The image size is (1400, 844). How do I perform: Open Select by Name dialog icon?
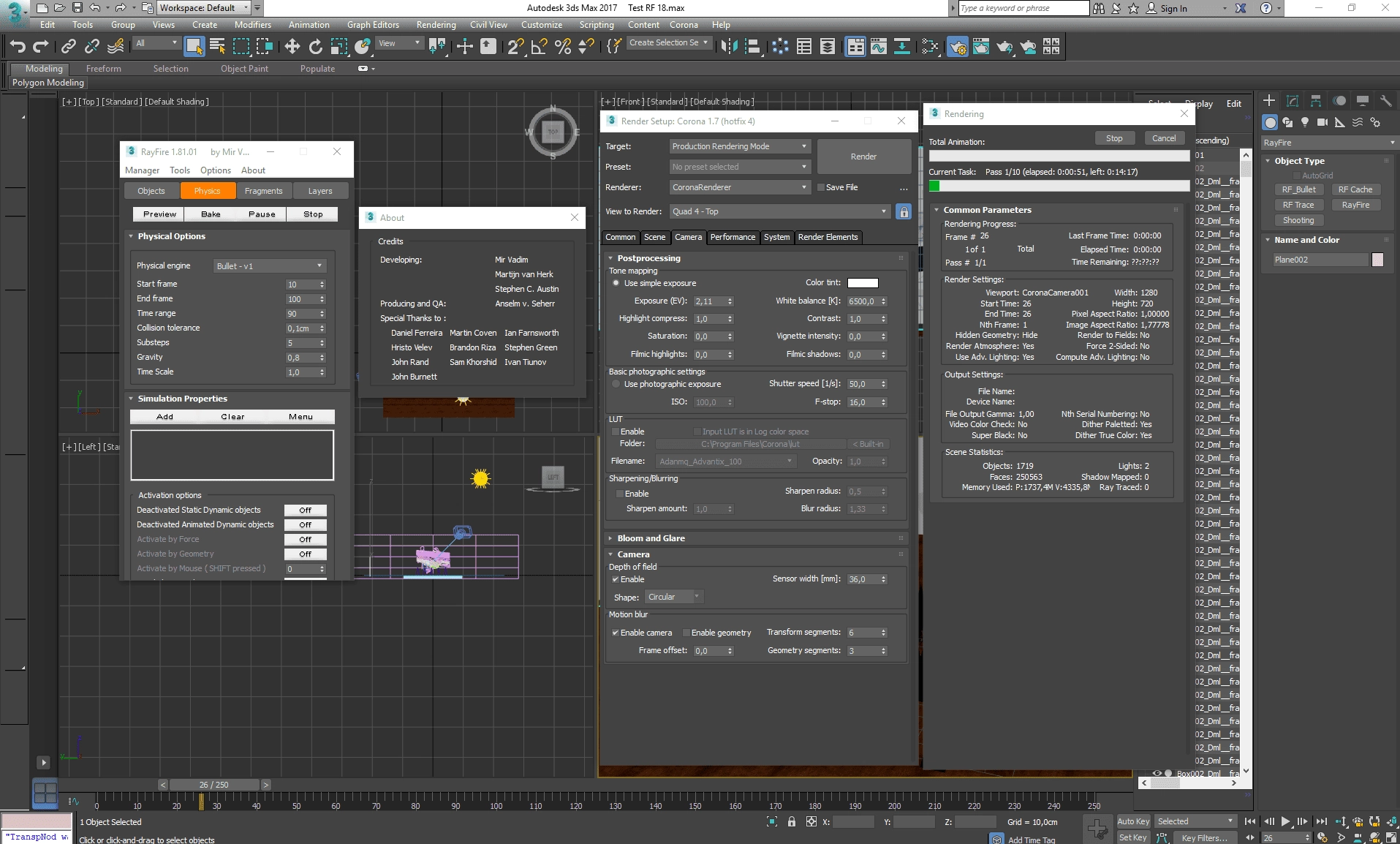point(218,47)
